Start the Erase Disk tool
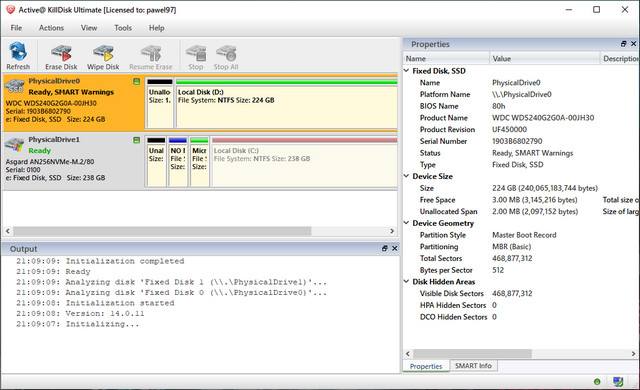640x390 pixels. (x=61, y=56)
